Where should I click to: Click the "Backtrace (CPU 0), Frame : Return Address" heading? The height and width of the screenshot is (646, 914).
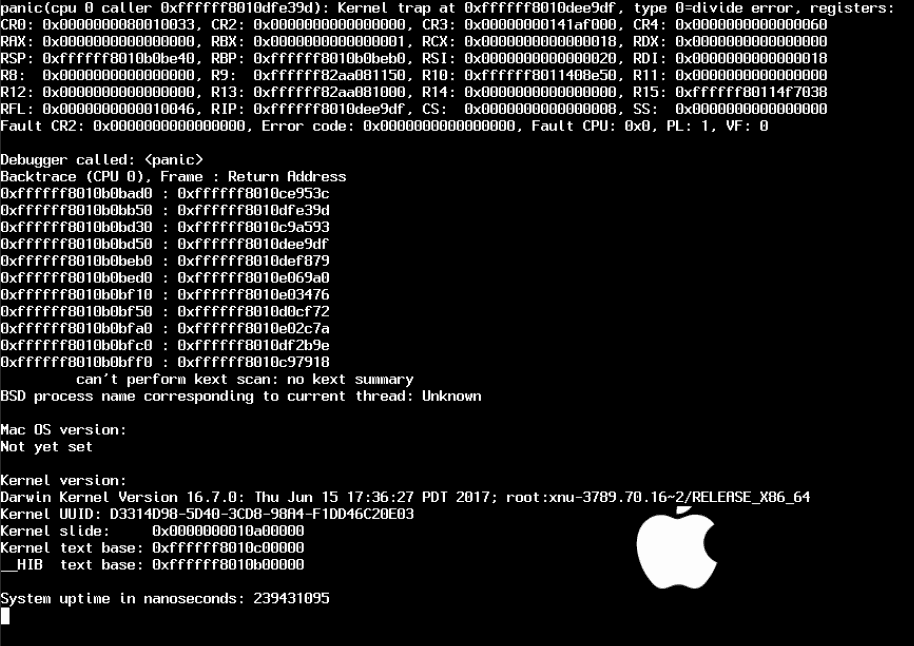click(173, 177)
